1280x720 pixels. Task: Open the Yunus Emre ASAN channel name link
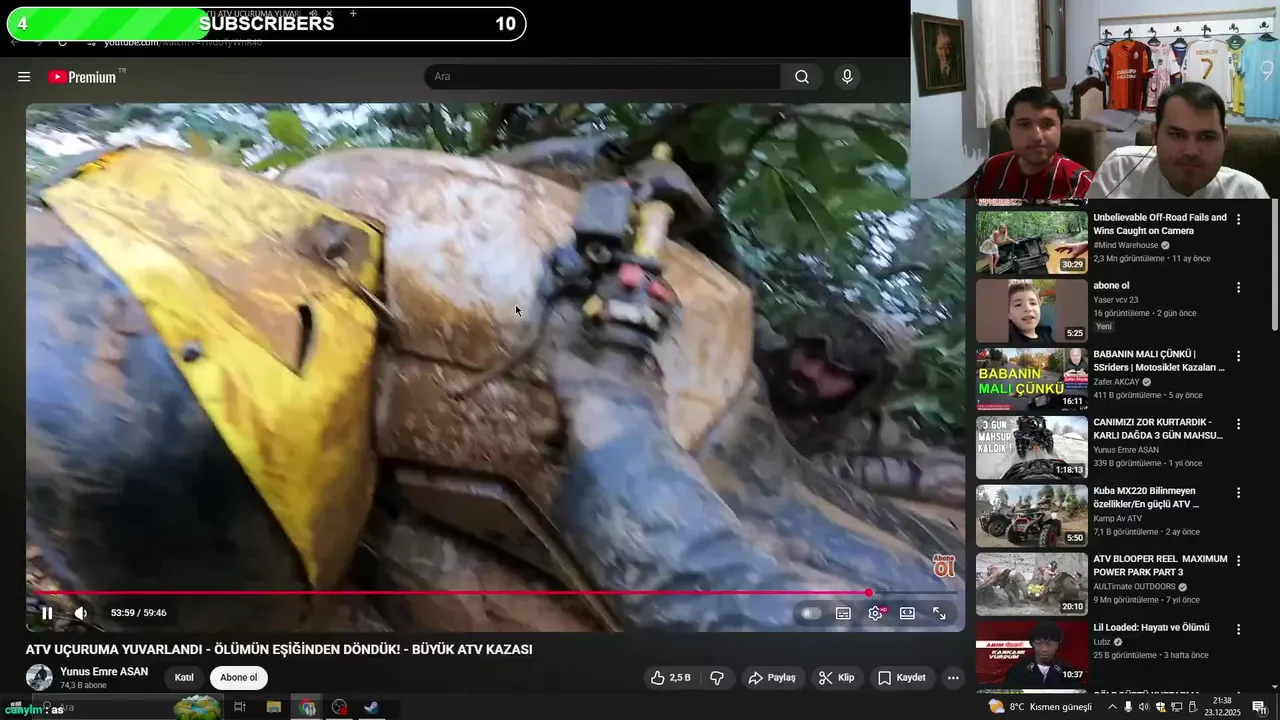coord(104,672)
